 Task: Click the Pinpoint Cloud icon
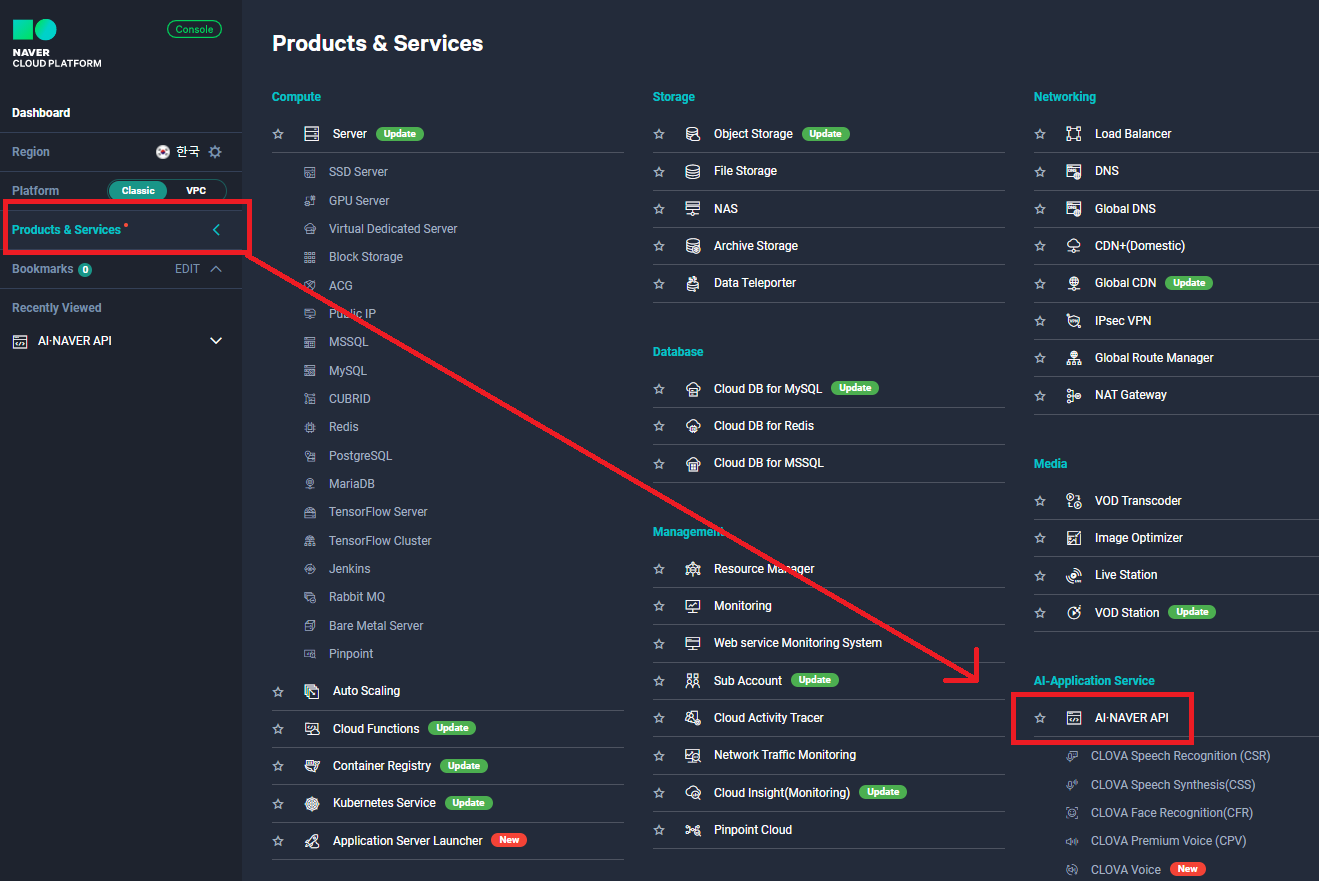point(692,830)
